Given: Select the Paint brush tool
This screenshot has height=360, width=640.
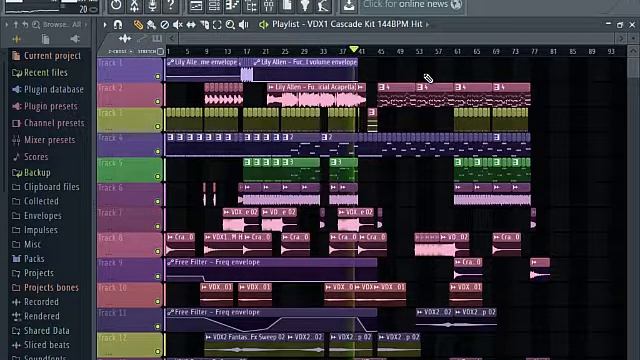Looking at the screenshot, I should tap(151, 25).
